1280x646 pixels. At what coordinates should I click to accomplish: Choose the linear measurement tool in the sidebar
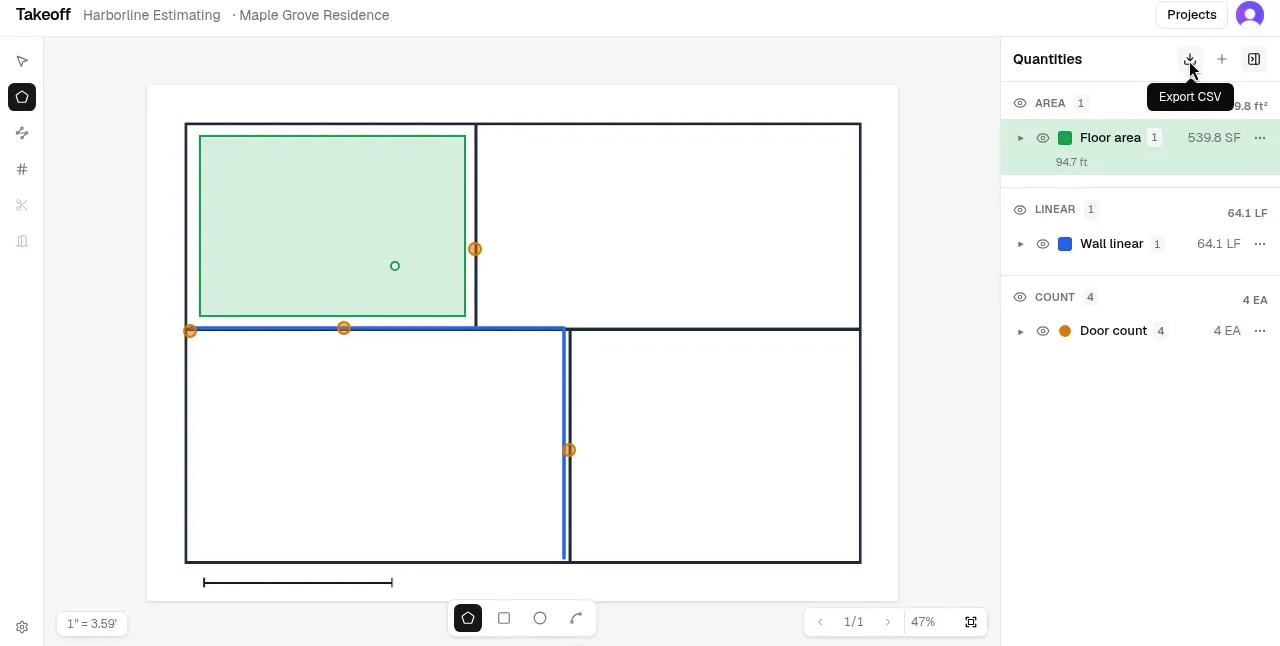pos(22,133)
